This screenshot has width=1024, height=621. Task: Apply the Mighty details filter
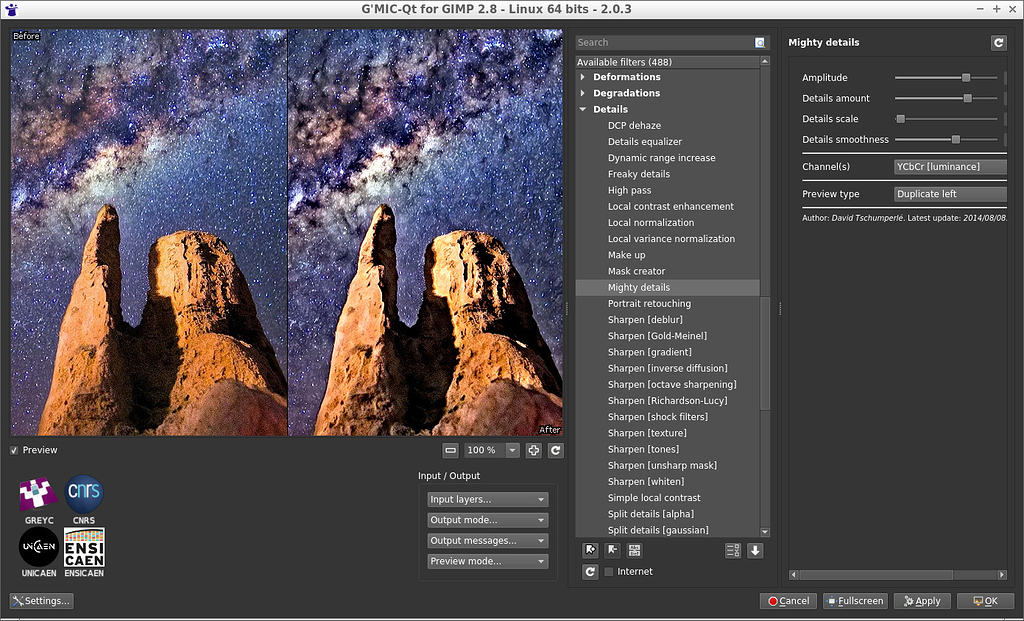coord(921,600)
